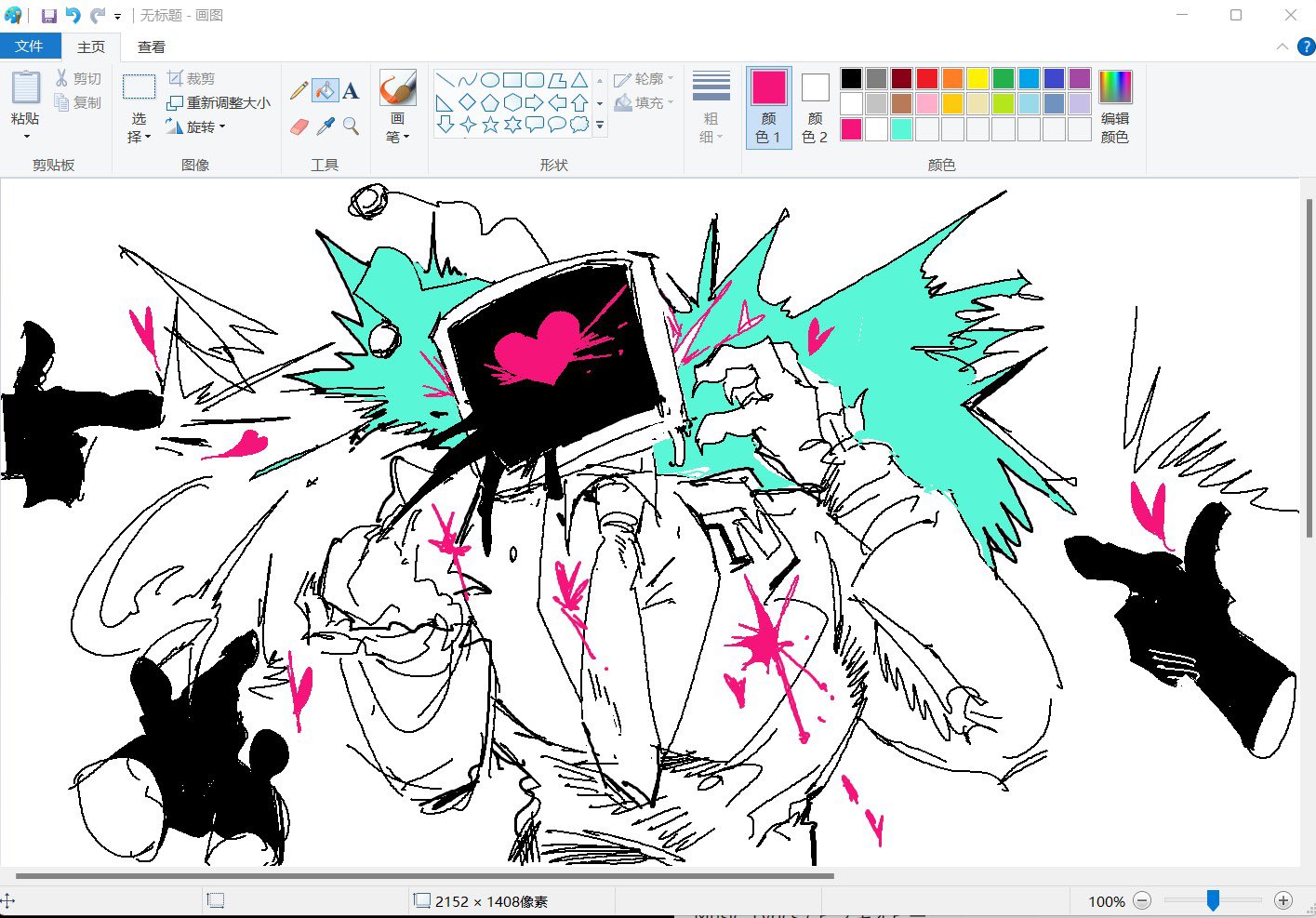Switch to the View ribbon tab
Image resolution: width=1316 pixels, height=918 pixels.
click(152, 47)
